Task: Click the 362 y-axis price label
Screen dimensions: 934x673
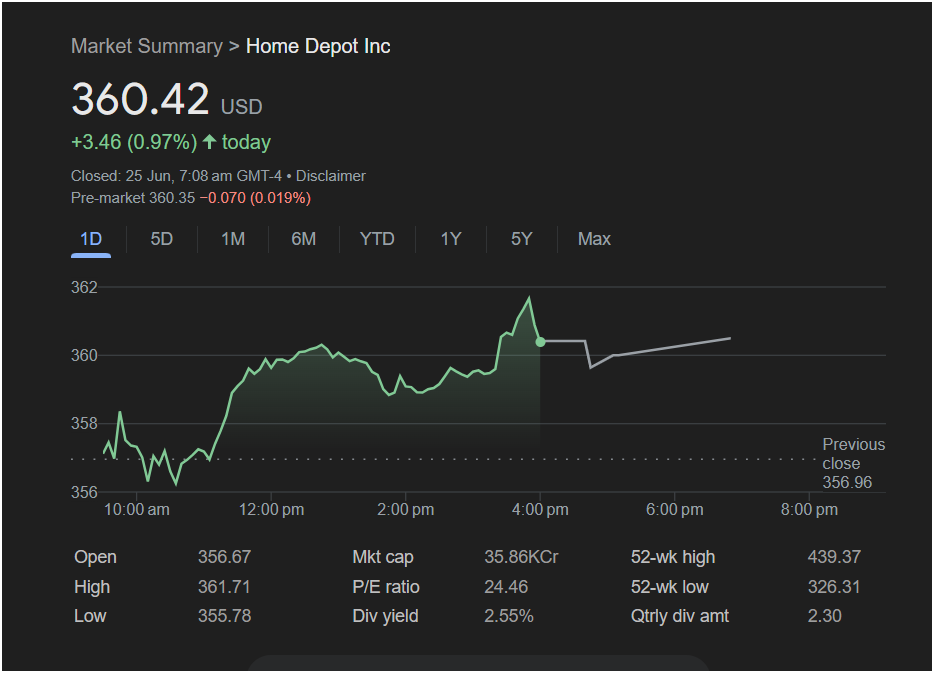Action: click(x=84, y=288)
